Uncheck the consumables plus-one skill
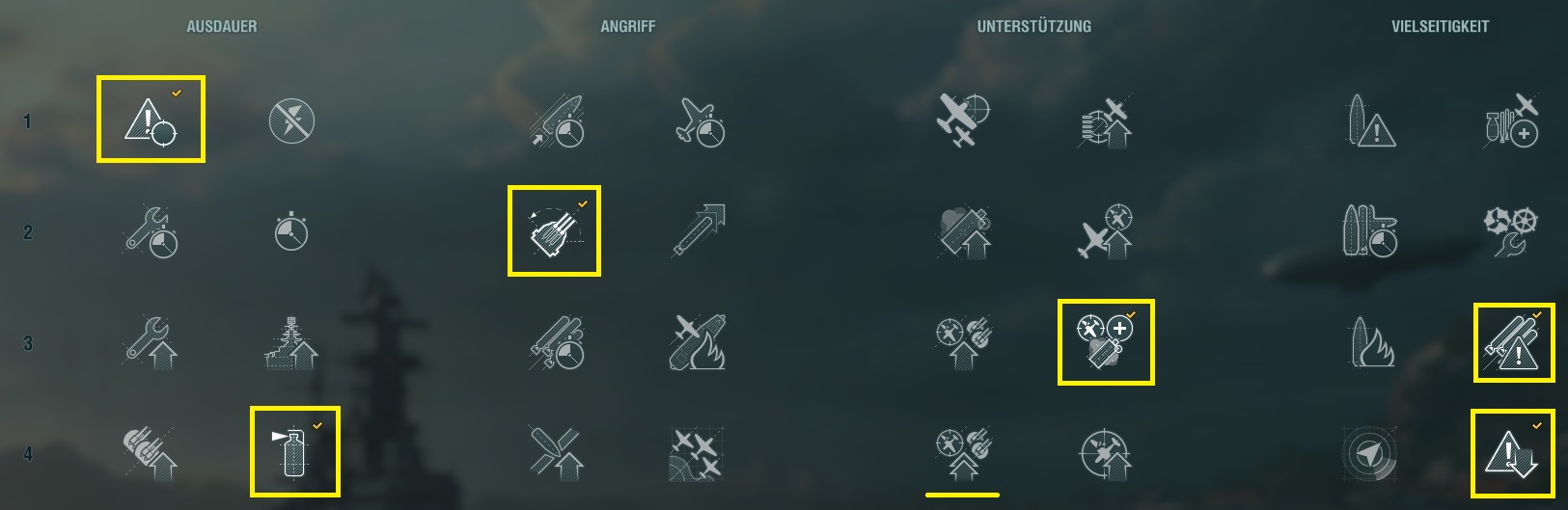The image size is (1568, 510). [1106, 342]
